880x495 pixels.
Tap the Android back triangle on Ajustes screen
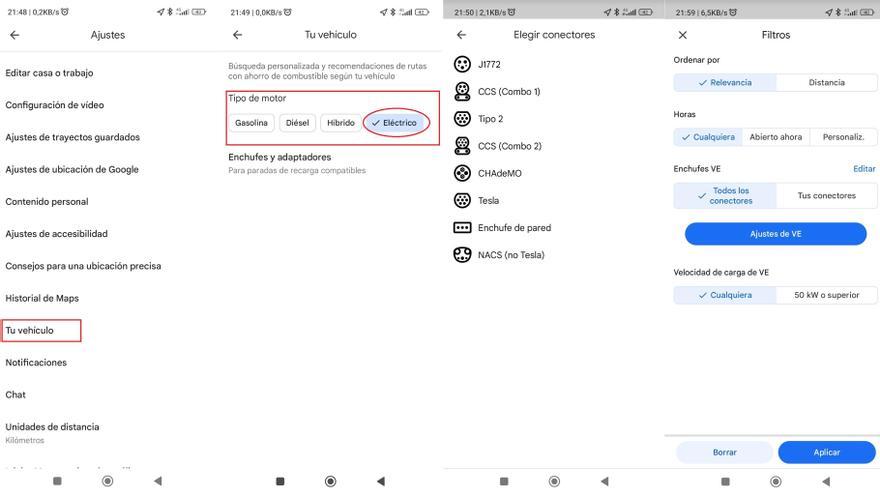point(158,481)
